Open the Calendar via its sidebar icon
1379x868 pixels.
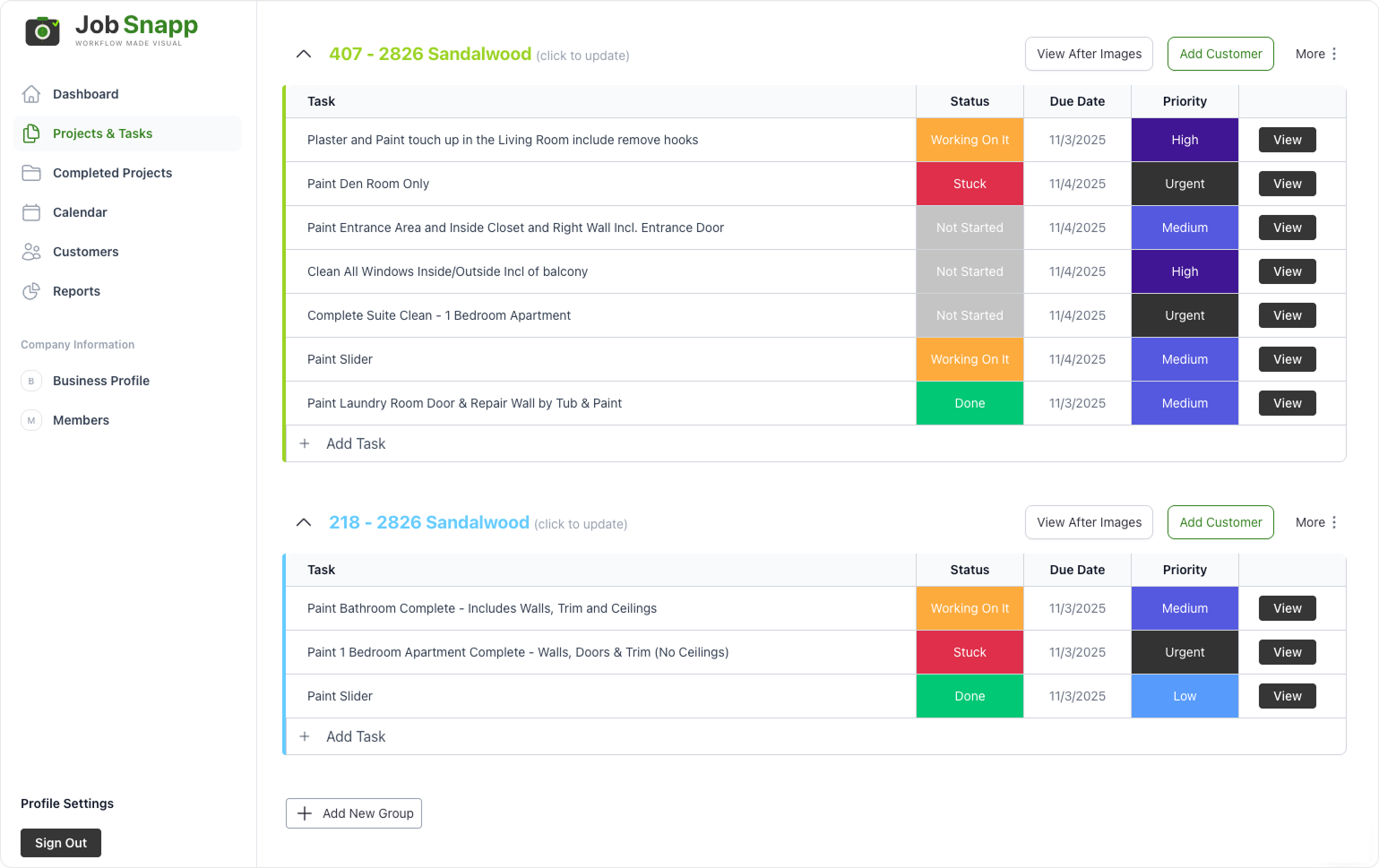point(31,212)
